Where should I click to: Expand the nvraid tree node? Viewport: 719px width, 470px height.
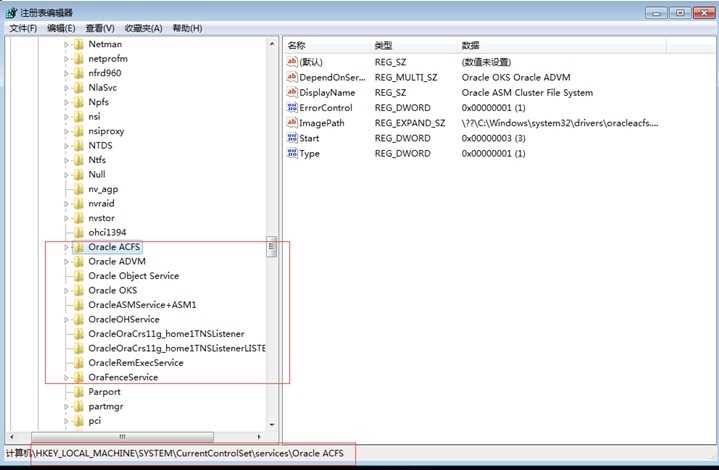point(66,204)
